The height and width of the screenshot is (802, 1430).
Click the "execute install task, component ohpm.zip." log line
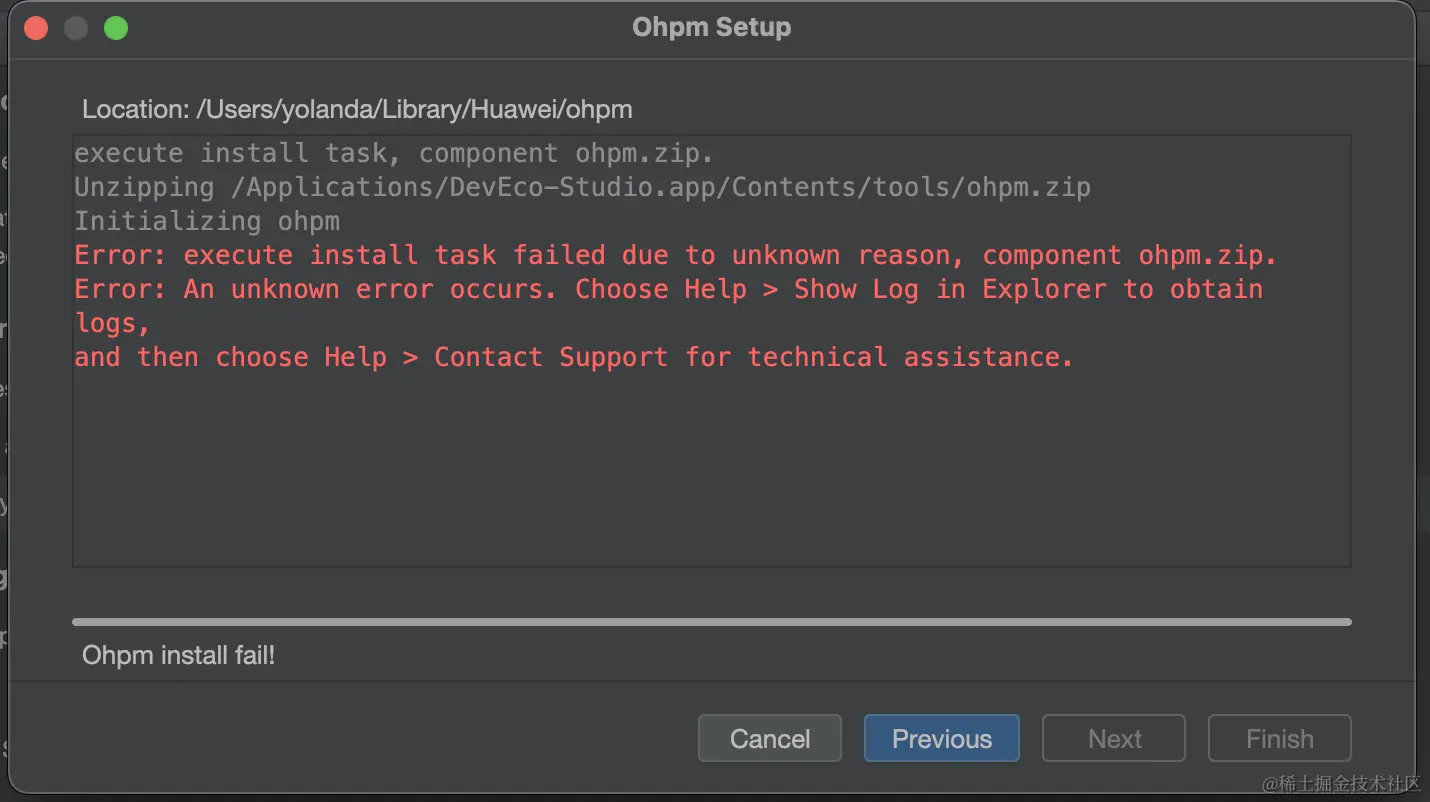coord(394,153)
